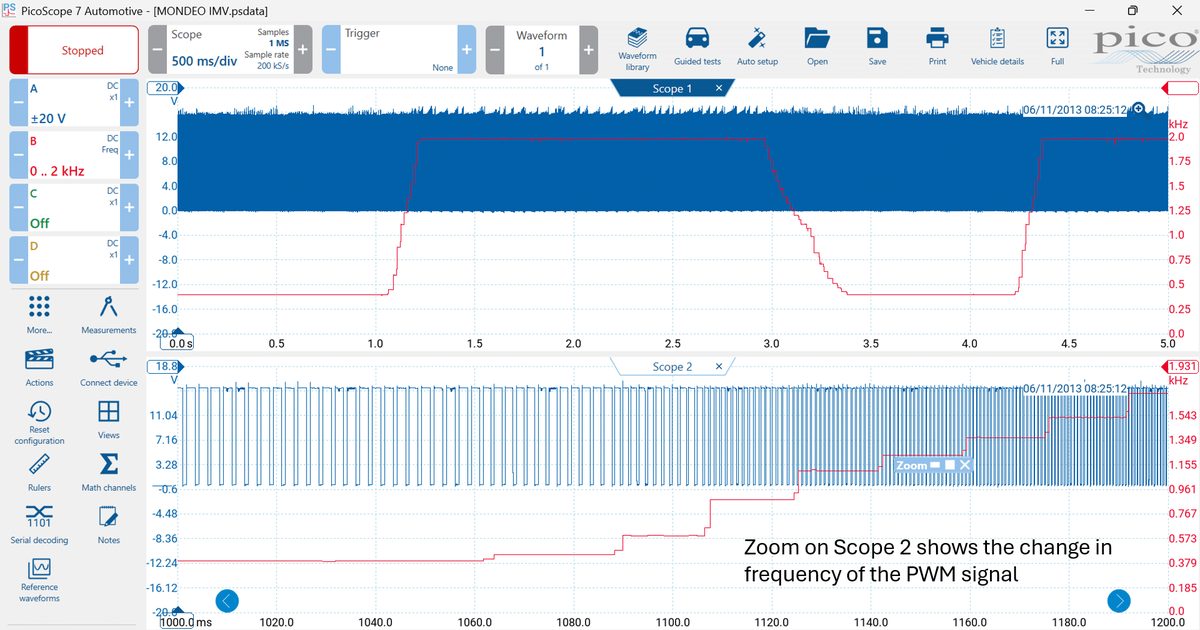1200x630 pixels.
Task: Open Math channels
Action: (109, 472)
